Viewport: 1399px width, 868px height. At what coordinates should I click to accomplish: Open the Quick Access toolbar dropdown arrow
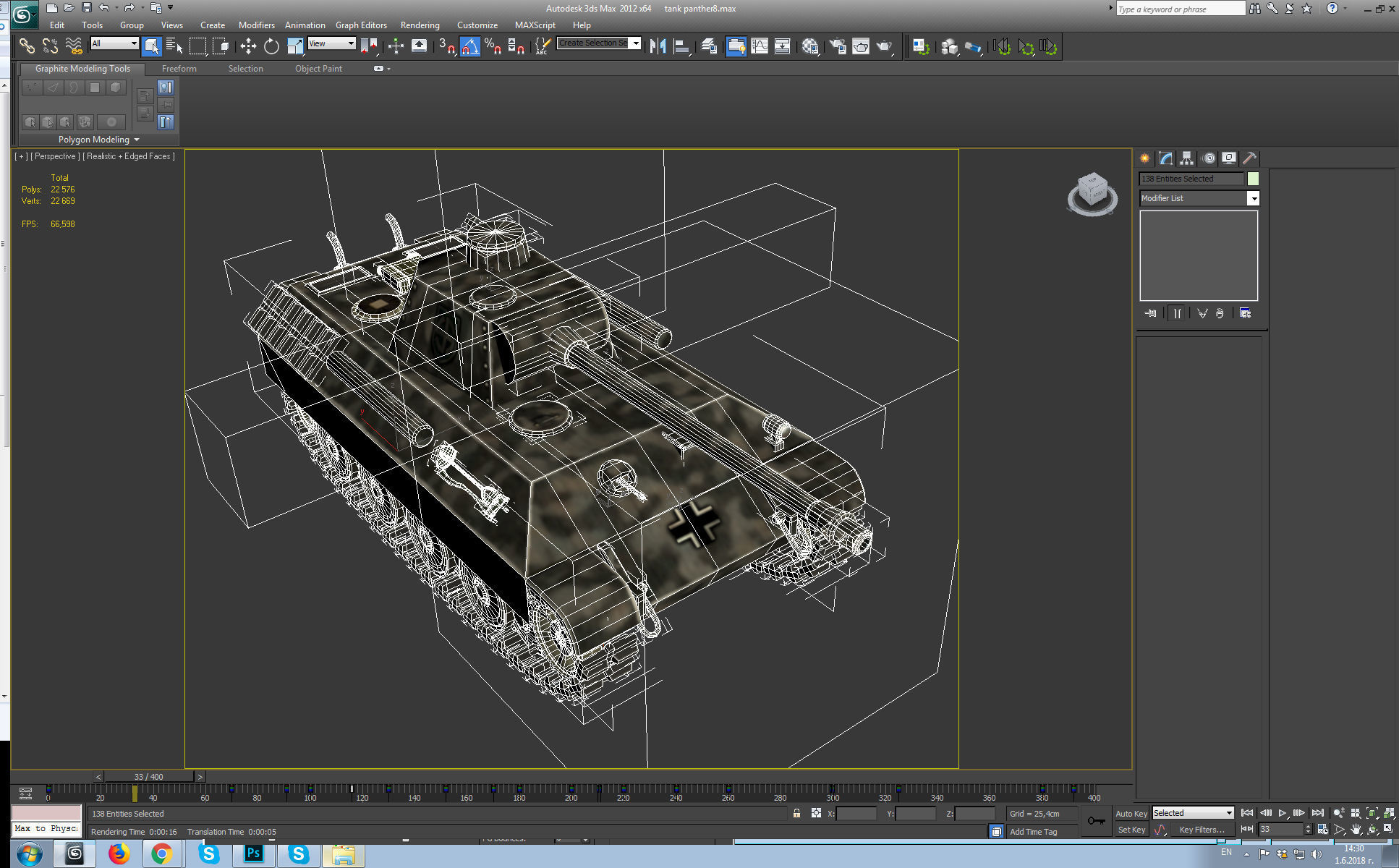(171, 8)
